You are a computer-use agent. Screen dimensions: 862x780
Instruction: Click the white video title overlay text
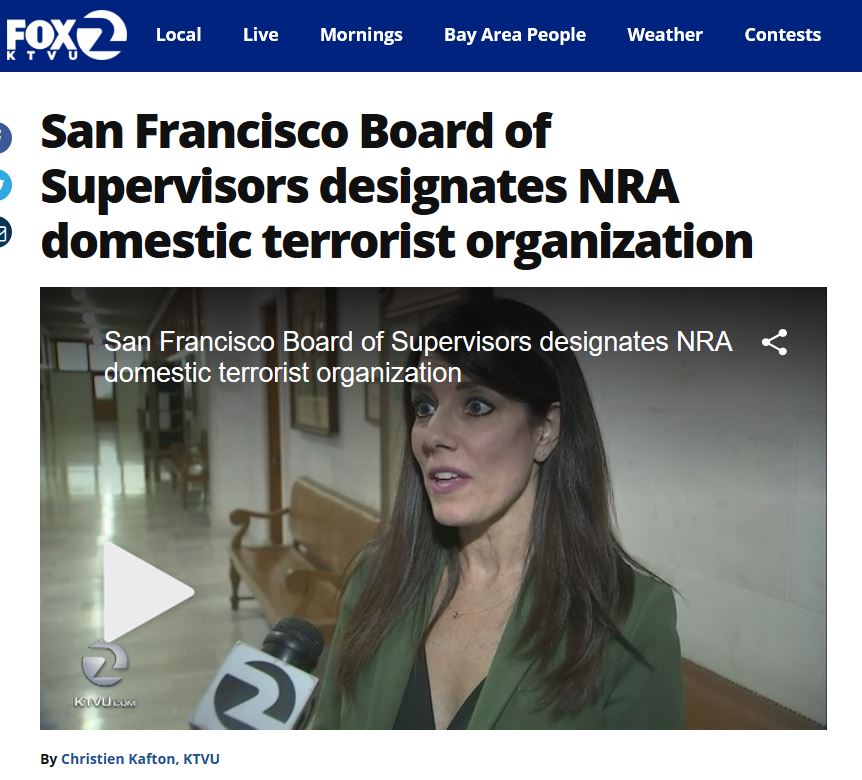418,357
